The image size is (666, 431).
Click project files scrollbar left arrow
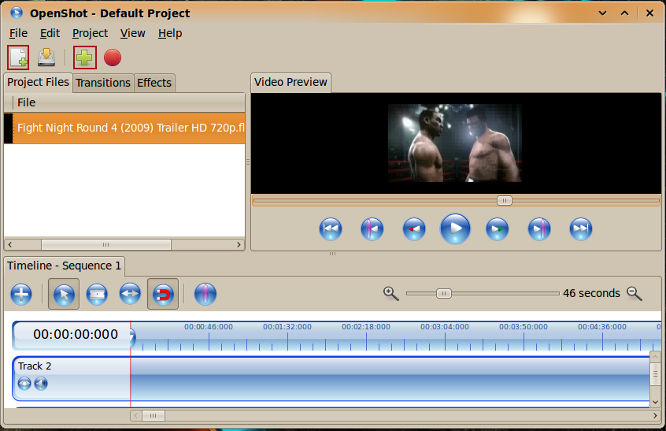click(10, 245)
